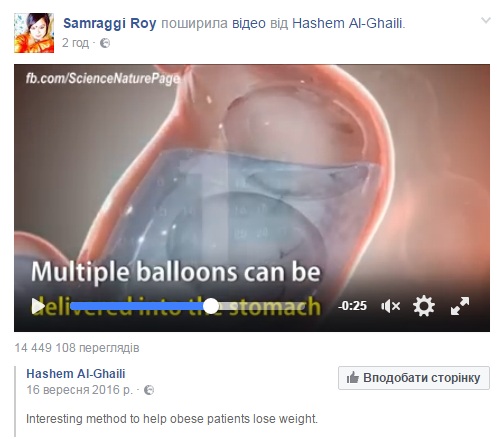Expand video to fullscreen
Viewport: 499px width, 439px height.
click(x=460, y=306)
